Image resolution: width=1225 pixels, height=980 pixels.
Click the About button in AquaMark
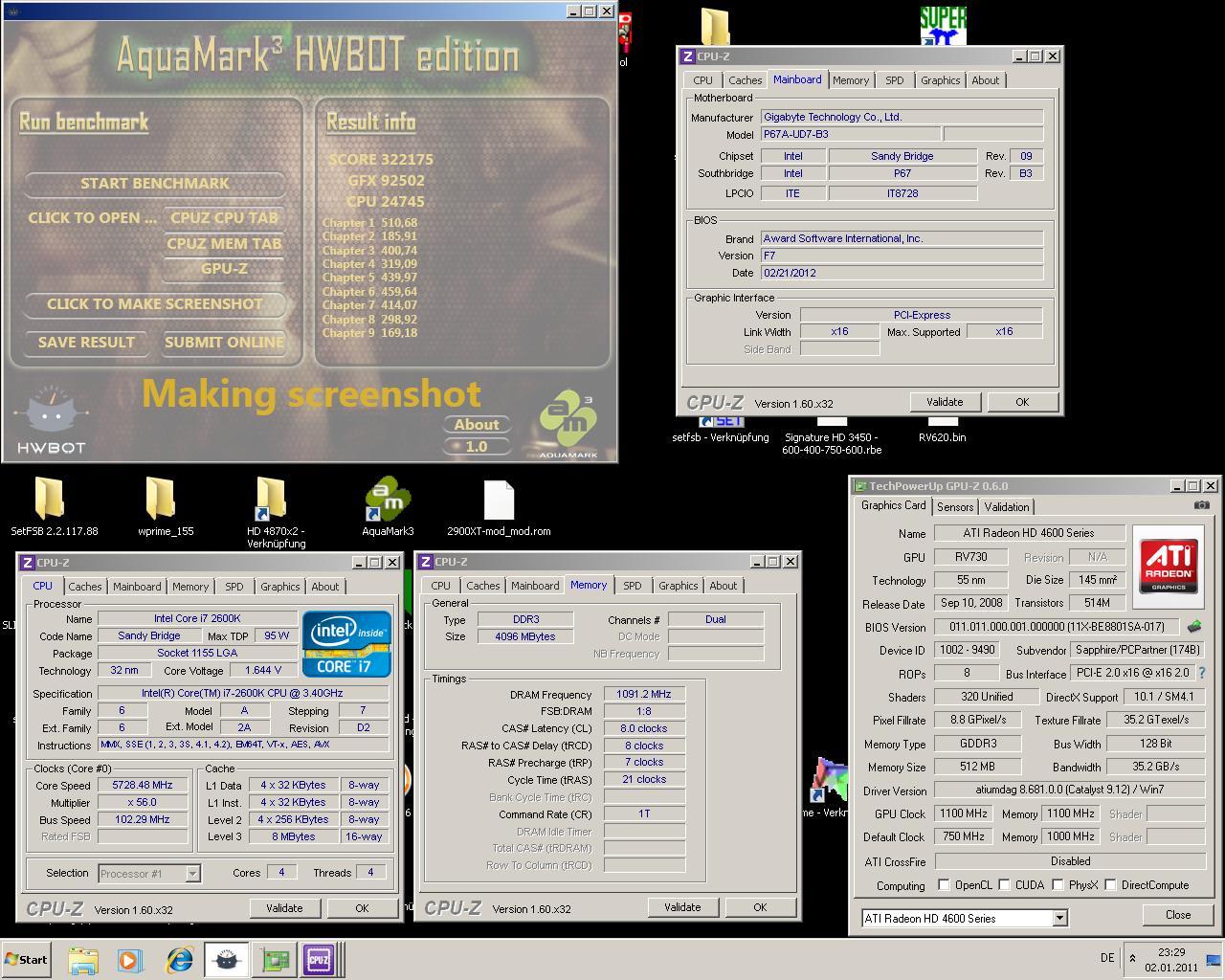tap(477, 424)
